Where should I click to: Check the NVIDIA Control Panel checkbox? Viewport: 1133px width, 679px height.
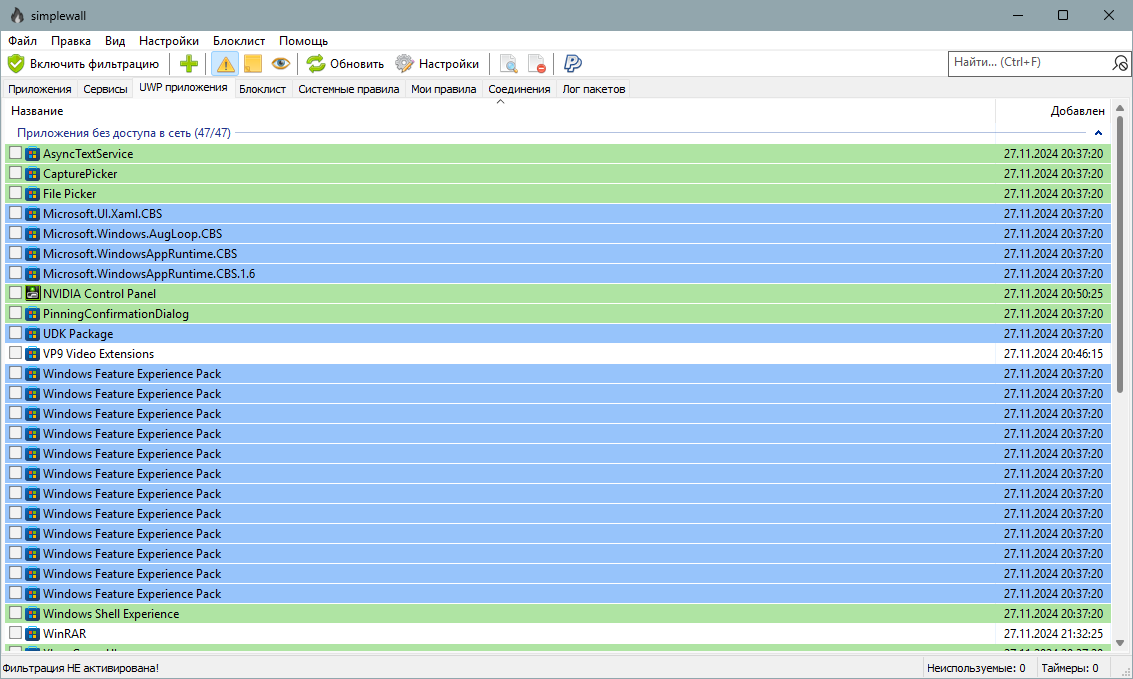click(x=15, y=293)
